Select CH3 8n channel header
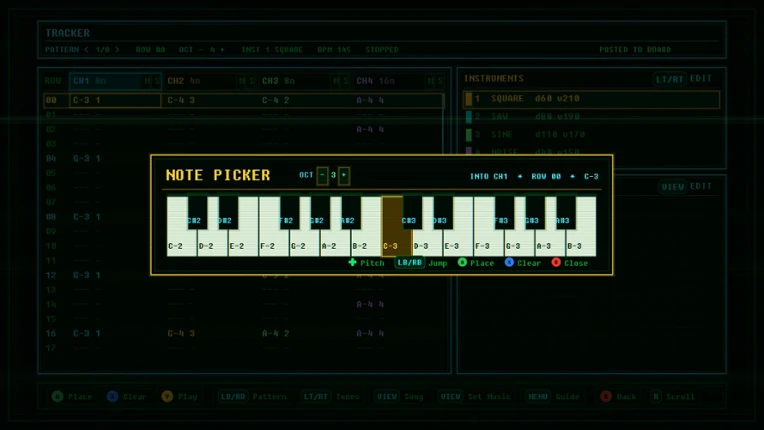Image resolution: width=764 pixels, height=430 pixels. [x=305, y=81]
